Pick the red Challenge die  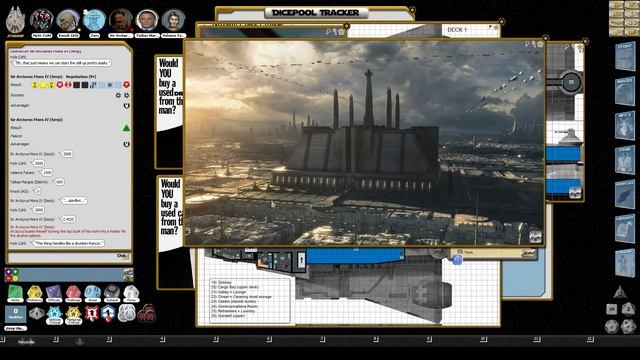pyautogui.click(x=73, y=293)
